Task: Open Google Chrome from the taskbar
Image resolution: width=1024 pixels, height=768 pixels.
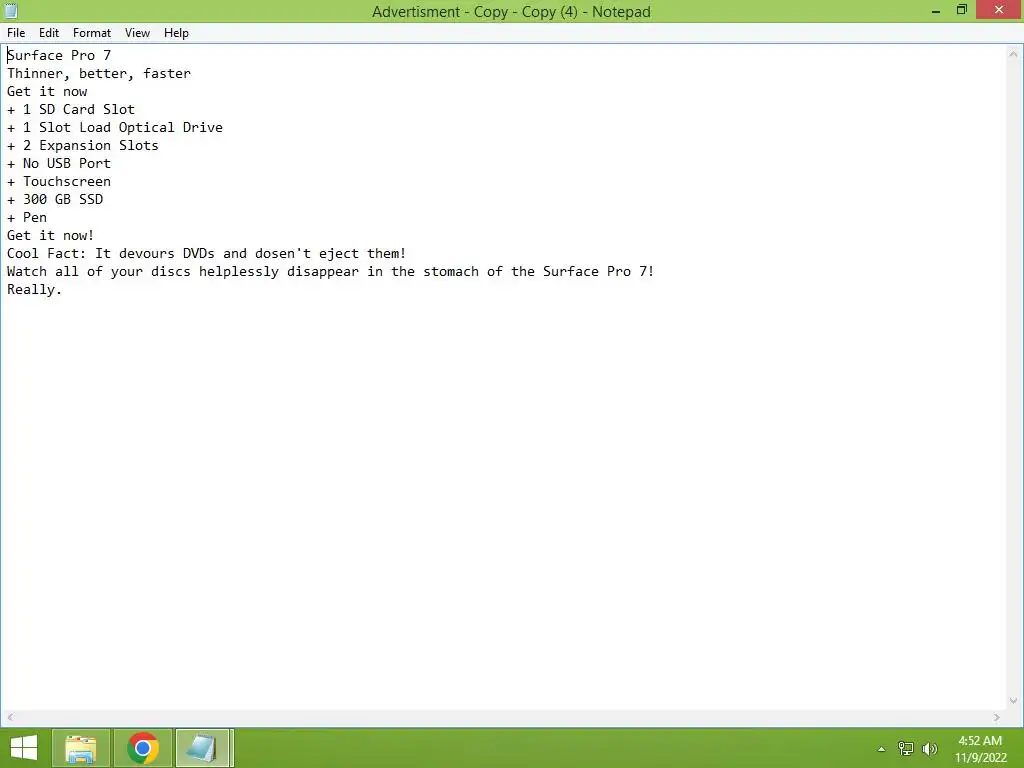Action: click(143, 748)
